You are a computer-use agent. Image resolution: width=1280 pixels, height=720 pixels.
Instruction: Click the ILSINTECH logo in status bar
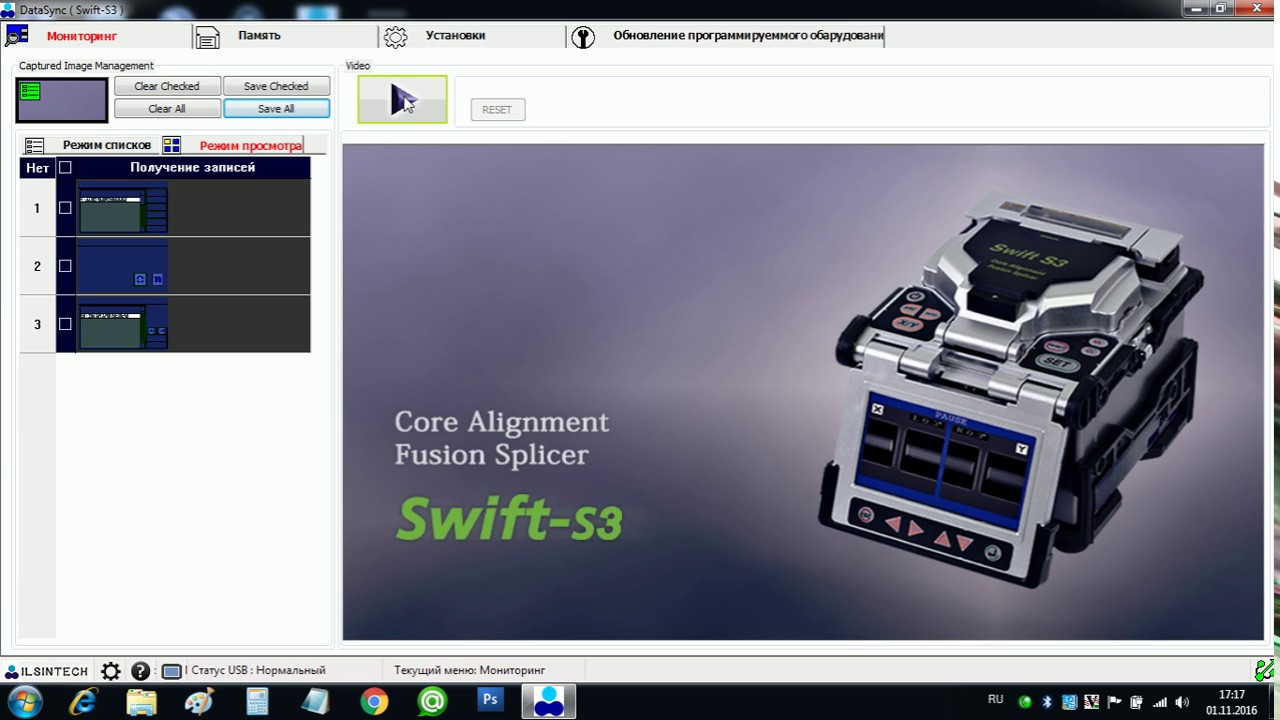tap(47, 671)
